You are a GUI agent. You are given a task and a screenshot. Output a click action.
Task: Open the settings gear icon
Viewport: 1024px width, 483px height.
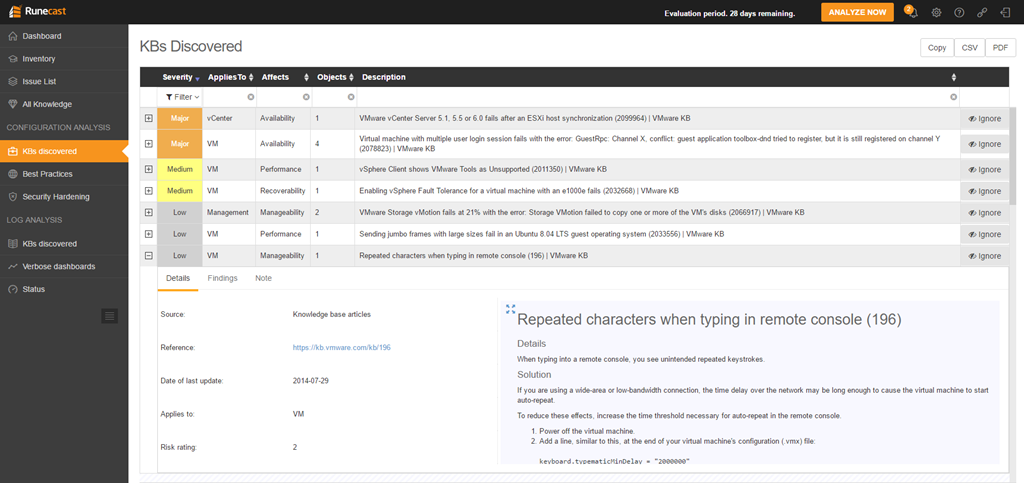(936, 12)
